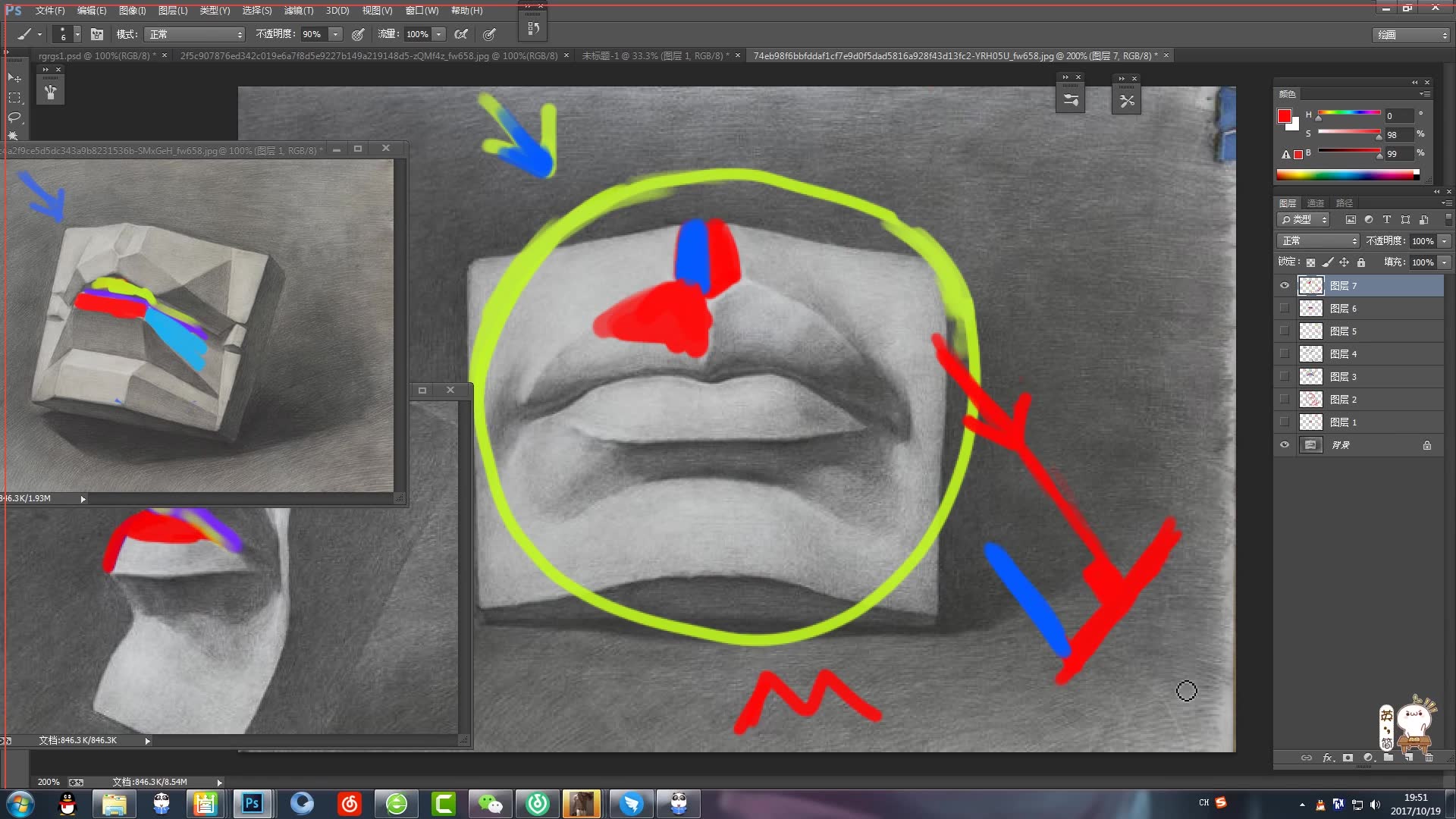Screen dimensions: 1456x819
Task: Show layer 图层 4
Action: point(1285,354)
